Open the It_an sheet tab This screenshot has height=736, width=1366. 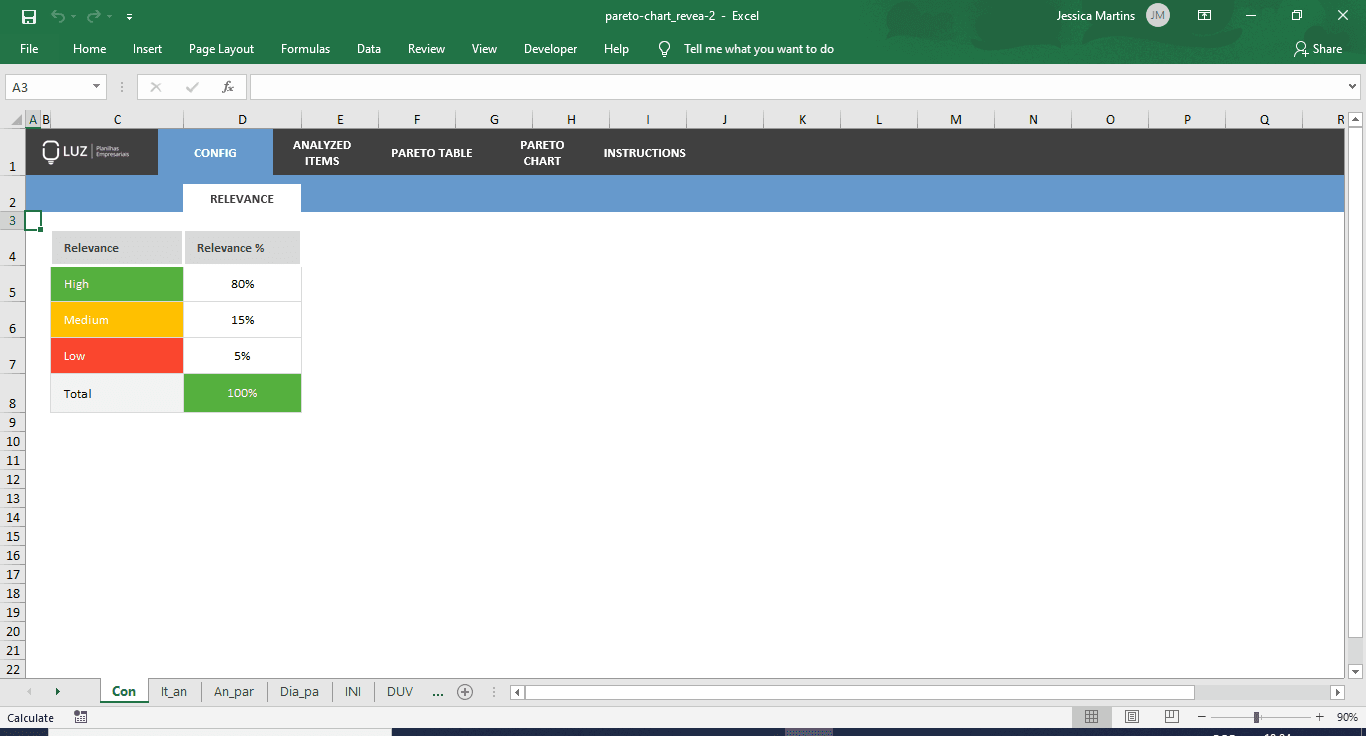[174, 691]
